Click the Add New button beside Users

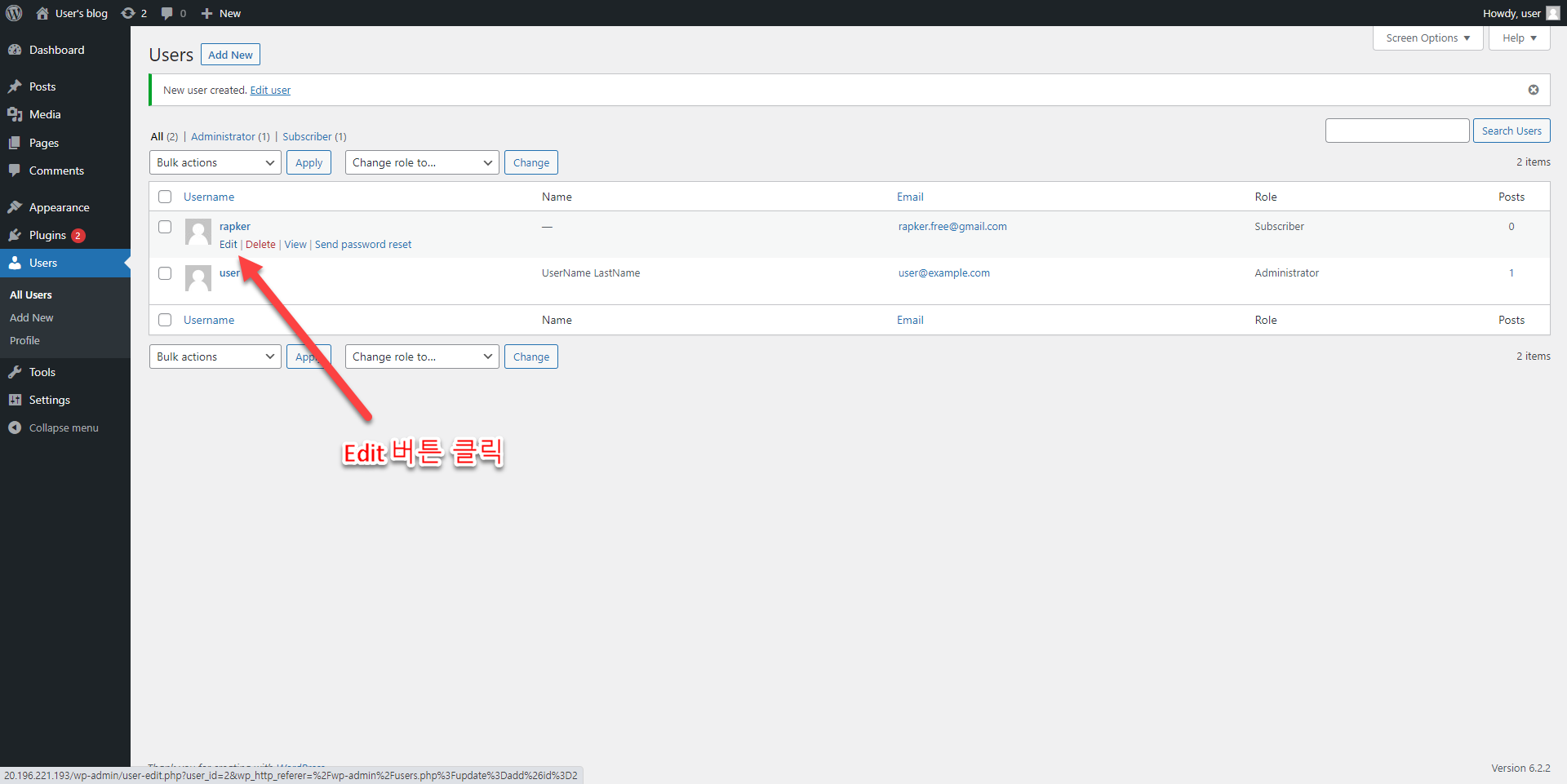pos(230,55)
